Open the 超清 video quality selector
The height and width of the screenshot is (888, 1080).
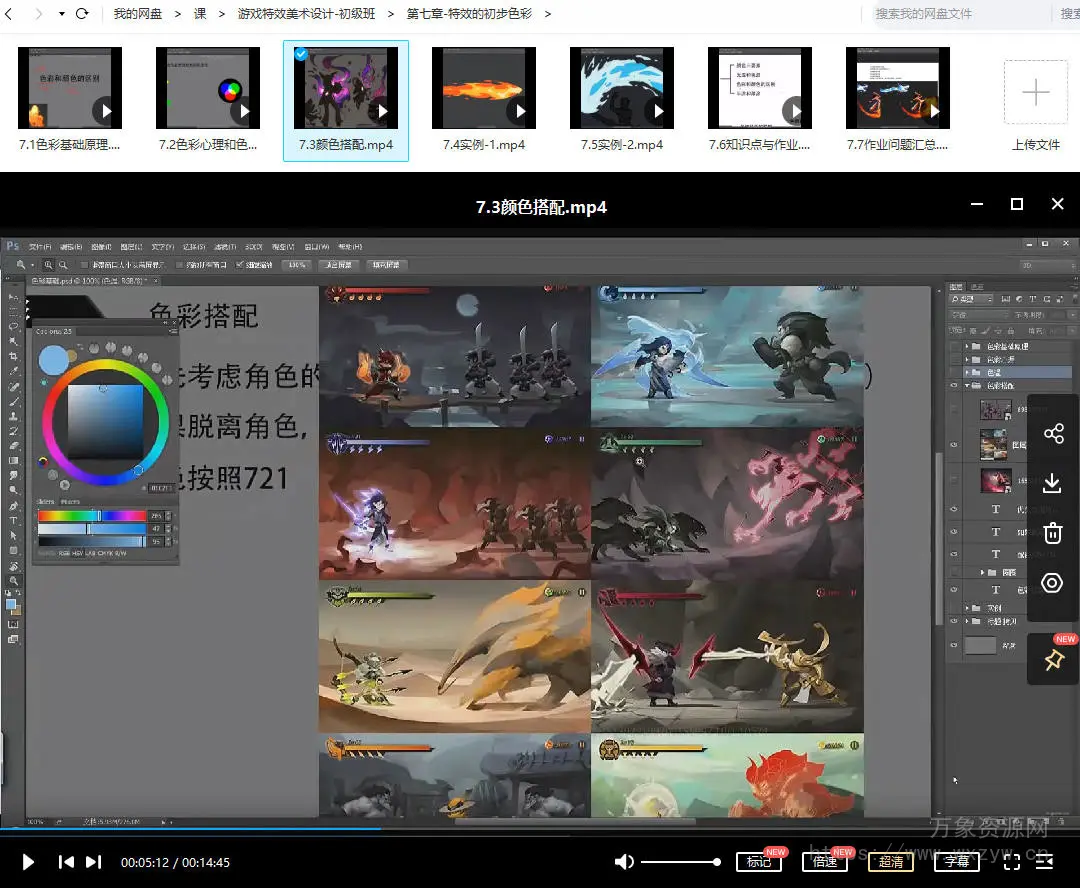pyautogui.click(x=890, y=861)
